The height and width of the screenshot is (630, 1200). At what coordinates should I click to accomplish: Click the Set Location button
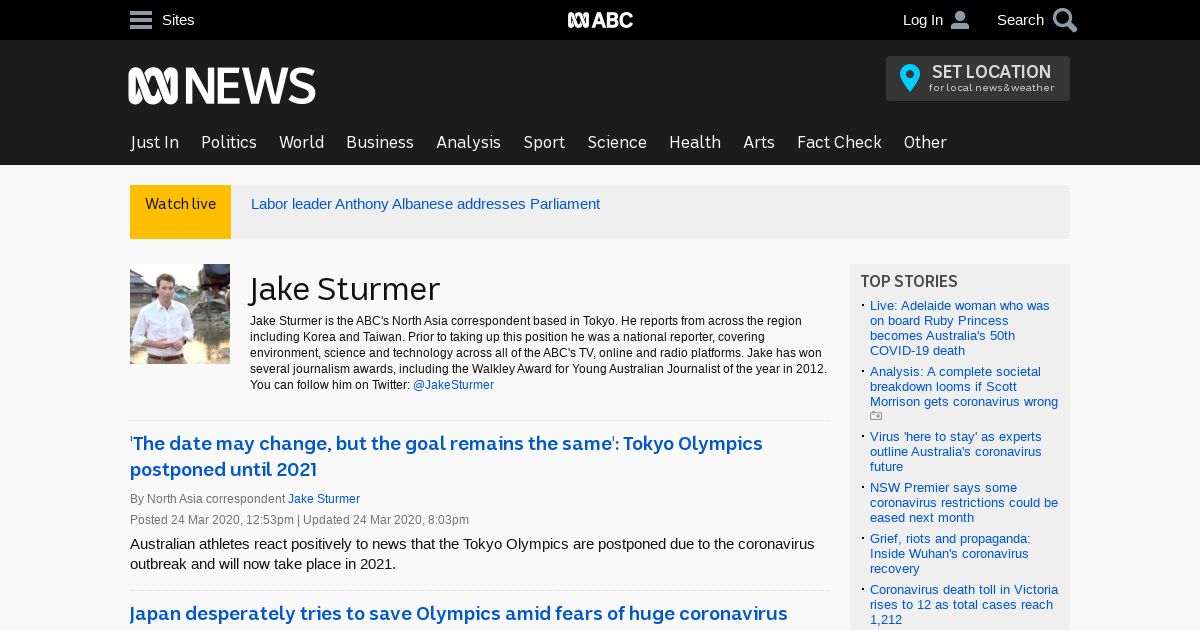point(978,78)
